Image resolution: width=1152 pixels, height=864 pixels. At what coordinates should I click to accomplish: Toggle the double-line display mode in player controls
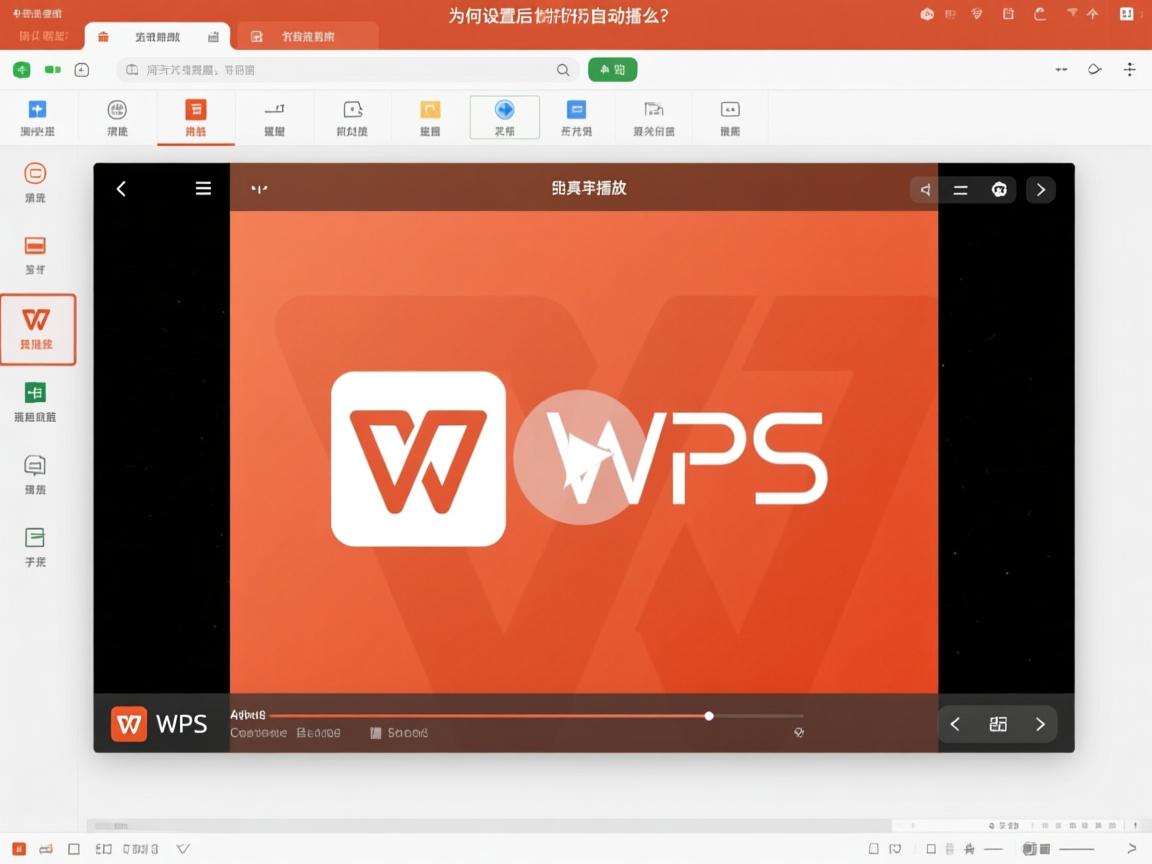pyautogui.click(x=960, y=189)
